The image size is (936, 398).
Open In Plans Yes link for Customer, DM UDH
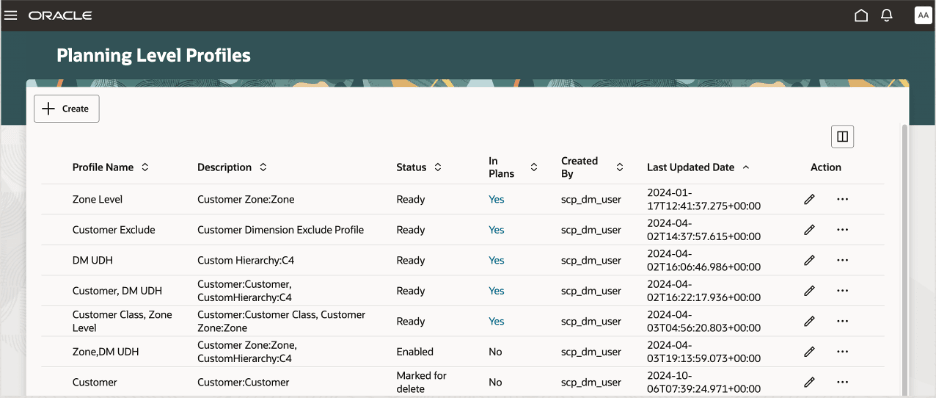[x=496, y=291]
